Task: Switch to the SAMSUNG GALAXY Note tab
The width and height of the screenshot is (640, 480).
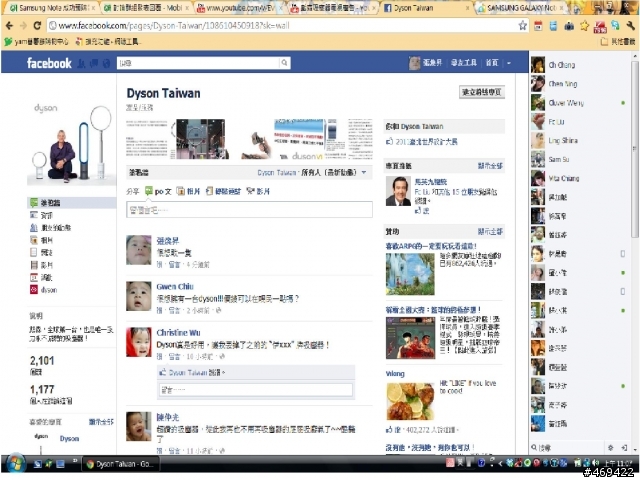Action: click(520, 8)
